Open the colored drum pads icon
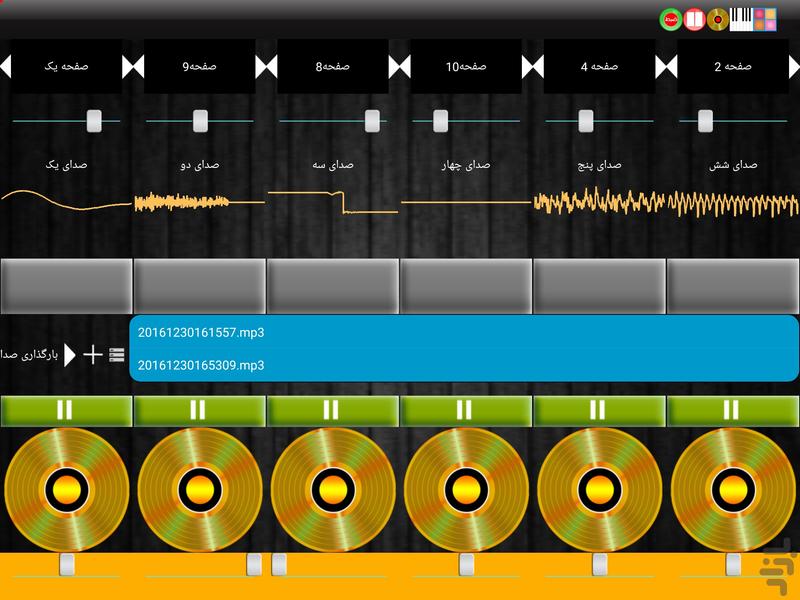The height and width of the screenshot is (600, 800). pos(765,19)
